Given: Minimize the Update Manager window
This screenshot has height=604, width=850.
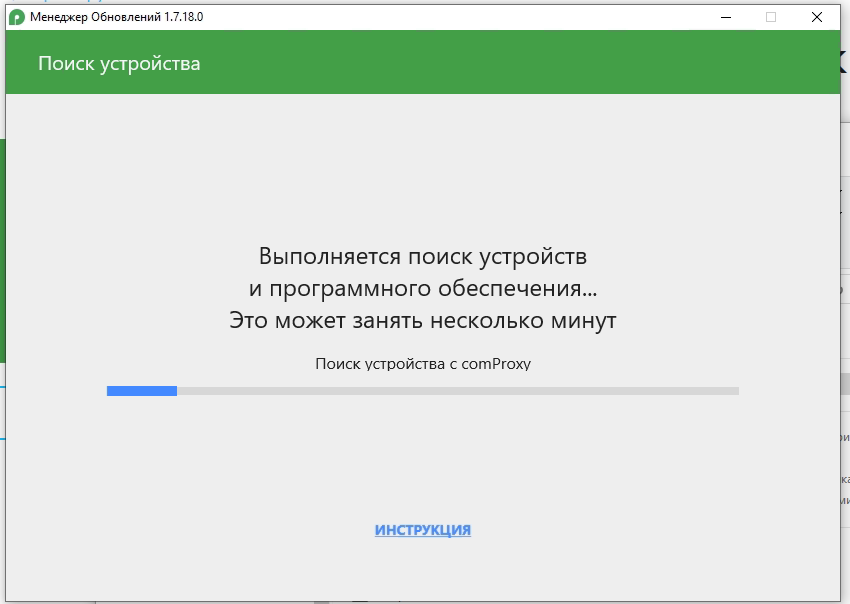Looking at the screenshot, I should click(725, 17).
